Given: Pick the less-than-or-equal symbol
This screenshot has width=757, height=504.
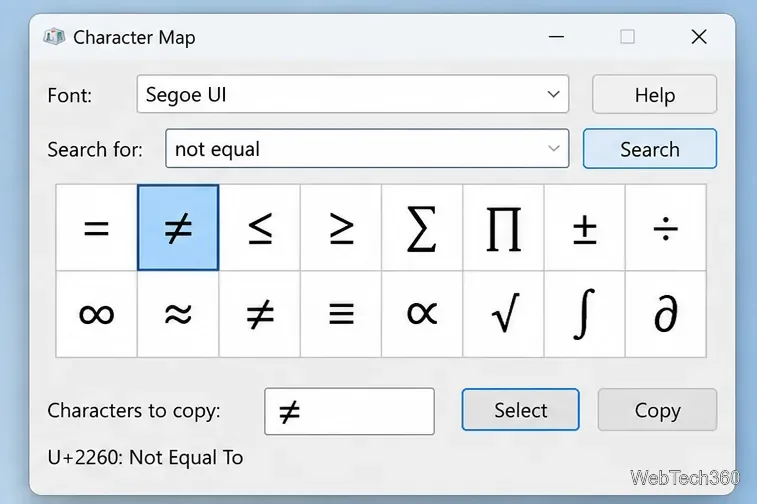Looking at the screenshot, I should tap(260, 227).
